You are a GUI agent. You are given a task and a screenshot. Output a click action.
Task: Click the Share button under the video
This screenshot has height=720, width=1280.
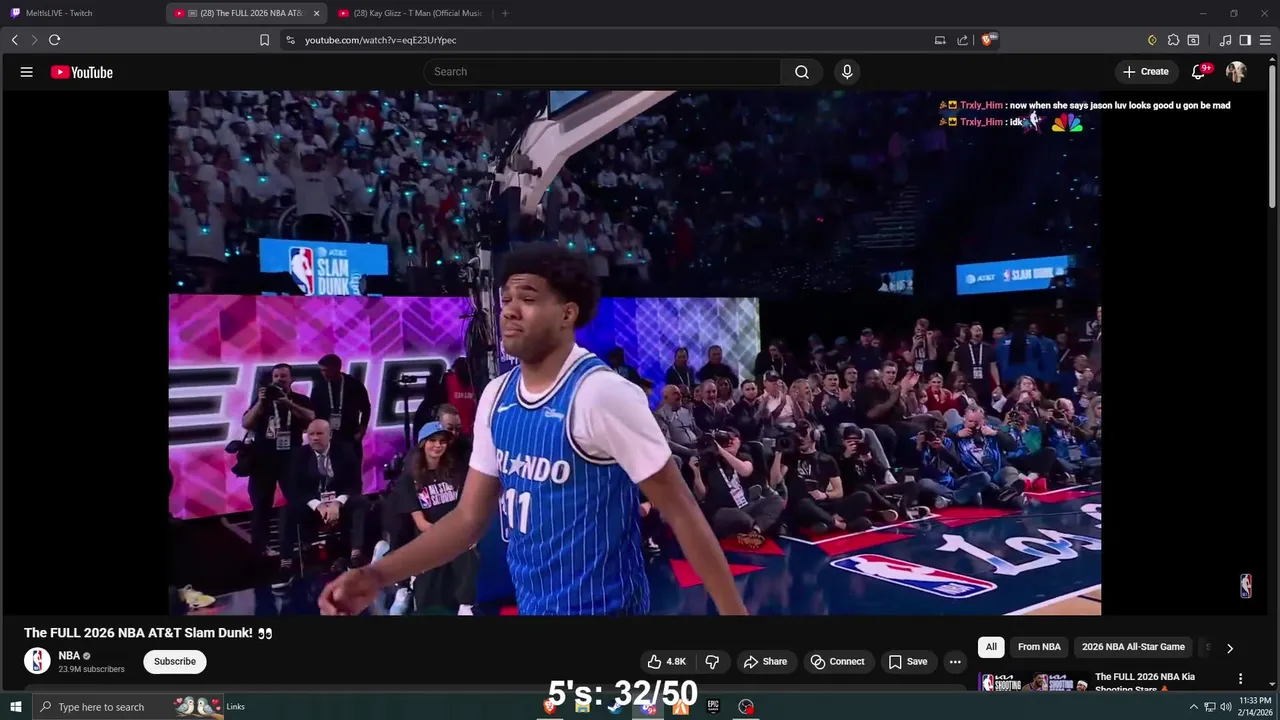coord(765,661)
